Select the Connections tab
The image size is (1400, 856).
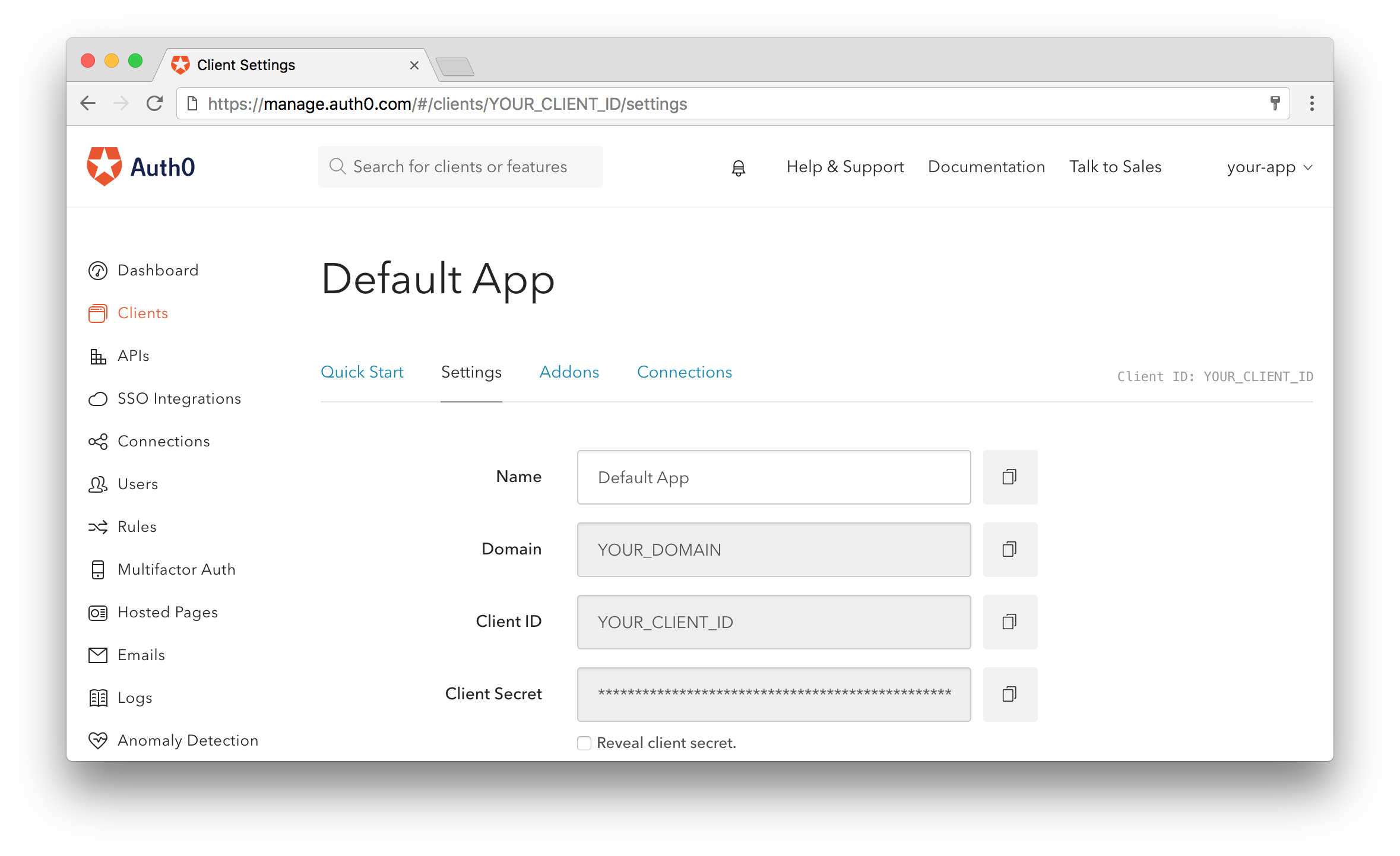(685, 371)
